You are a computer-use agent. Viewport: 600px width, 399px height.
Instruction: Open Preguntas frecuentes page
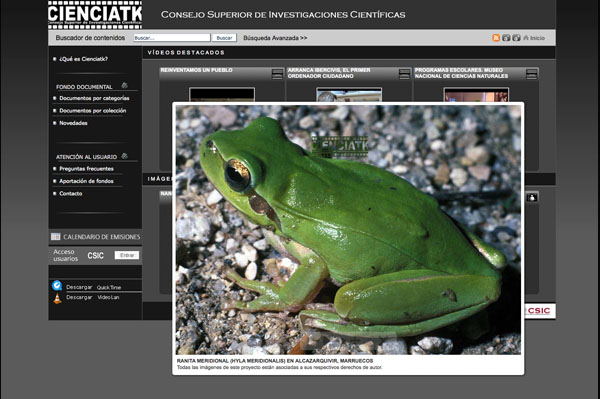click(86, 169)
